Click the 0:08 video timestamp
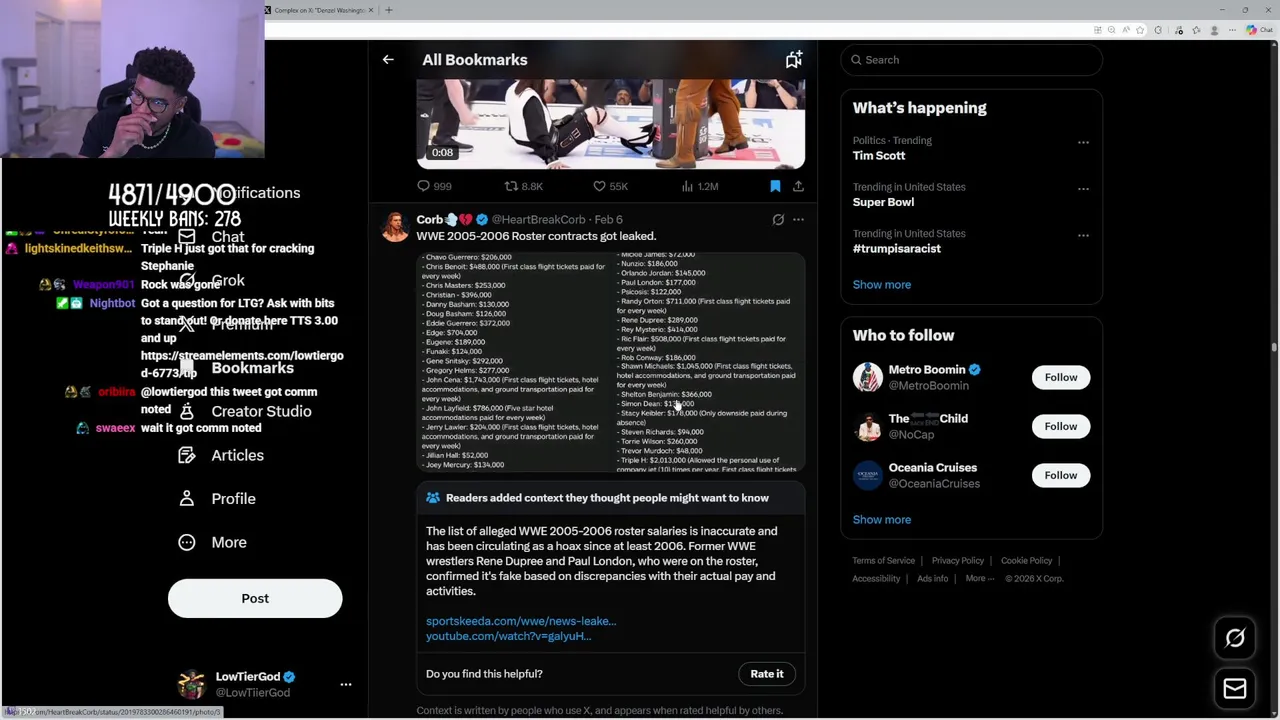The height and width of the screenshot is (720, 1280). (x=442, y=152)
